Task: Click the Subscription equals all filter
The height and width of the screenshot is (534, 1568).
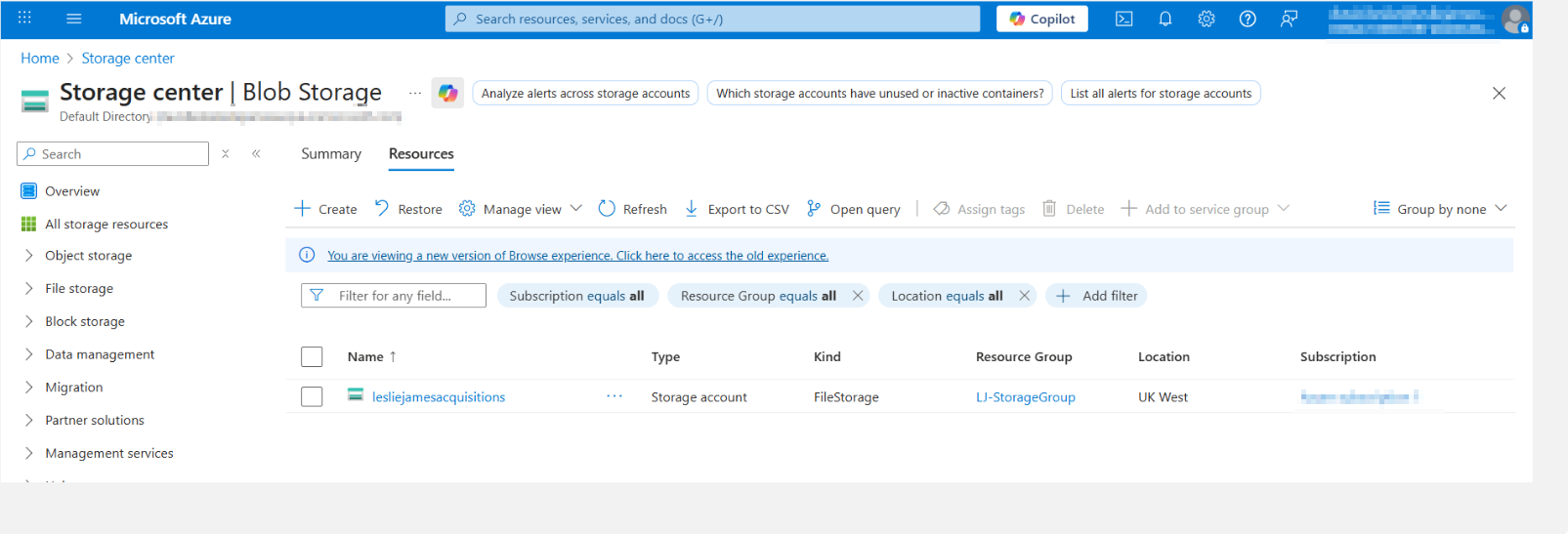Action: 577,295
